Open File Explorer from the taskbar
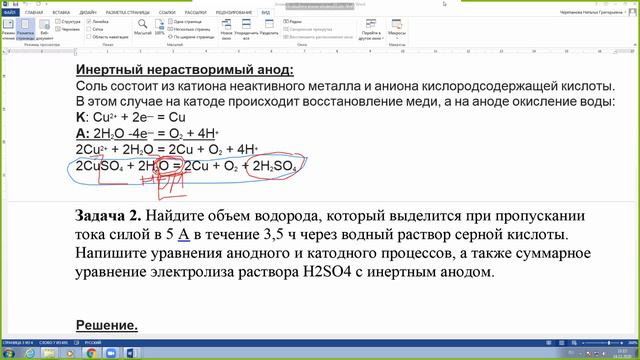Image resolution: width=640 pixels, height=360 pixels. pos(49,353)
